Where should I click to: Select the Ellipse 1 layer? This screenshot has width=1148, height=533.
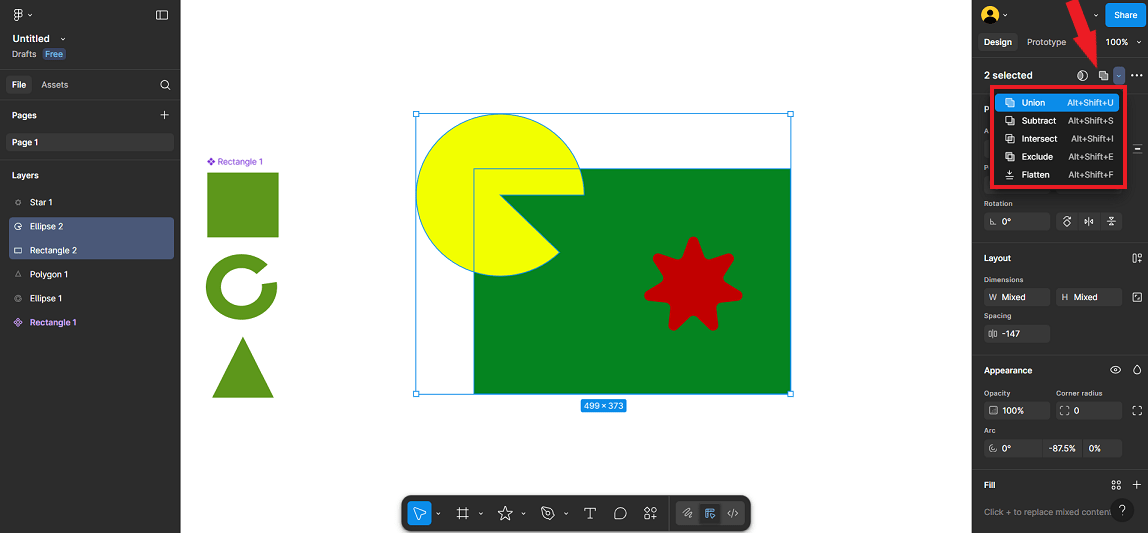[x=90, y=299]
